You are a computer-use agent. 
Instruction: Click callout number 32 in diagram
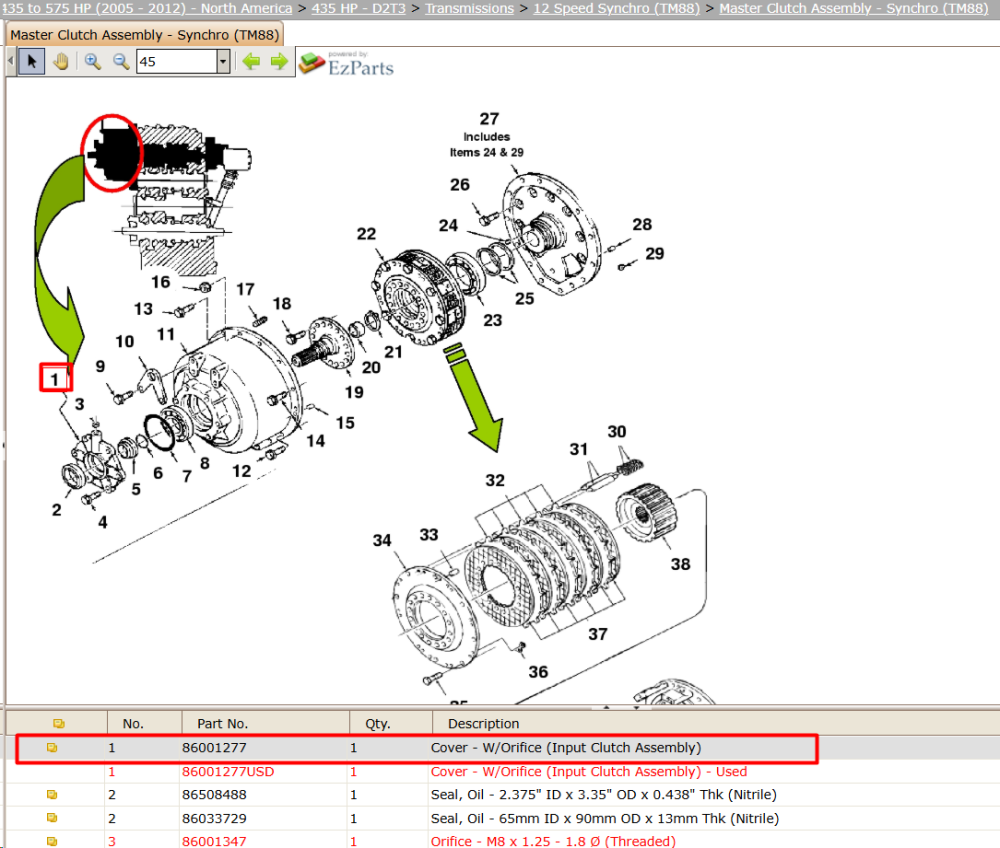(x=495, y=481)
